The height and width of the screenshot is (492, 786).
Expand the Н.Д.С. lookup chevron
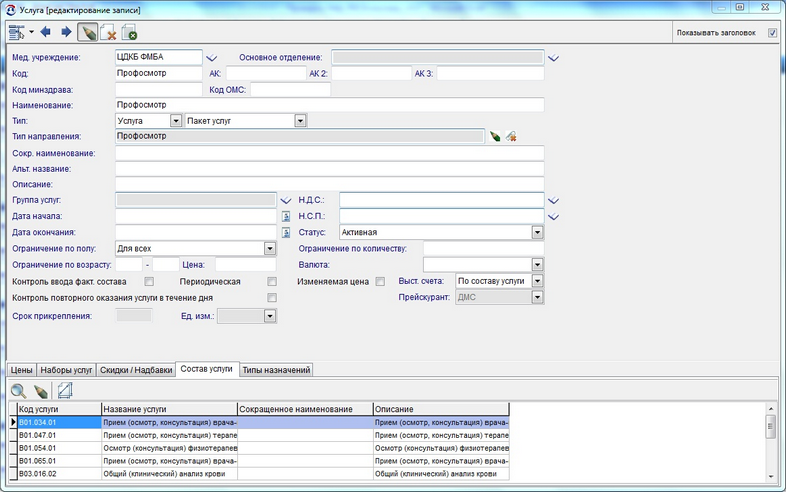point(553,201)
